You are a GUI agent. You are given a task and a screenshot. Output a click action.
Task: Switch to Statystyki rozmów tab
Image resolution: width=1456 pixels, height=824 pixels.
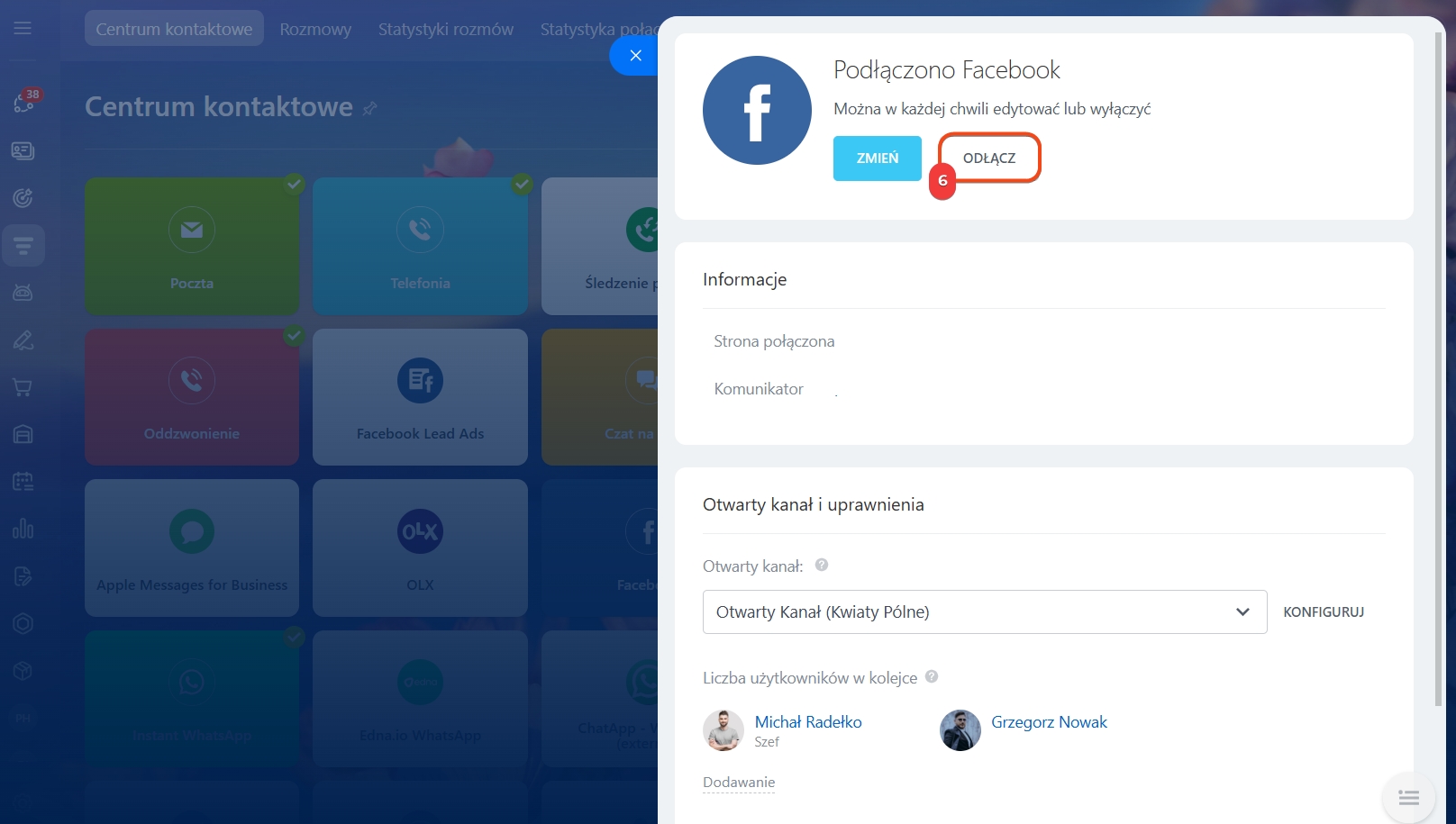coord(446,29)
